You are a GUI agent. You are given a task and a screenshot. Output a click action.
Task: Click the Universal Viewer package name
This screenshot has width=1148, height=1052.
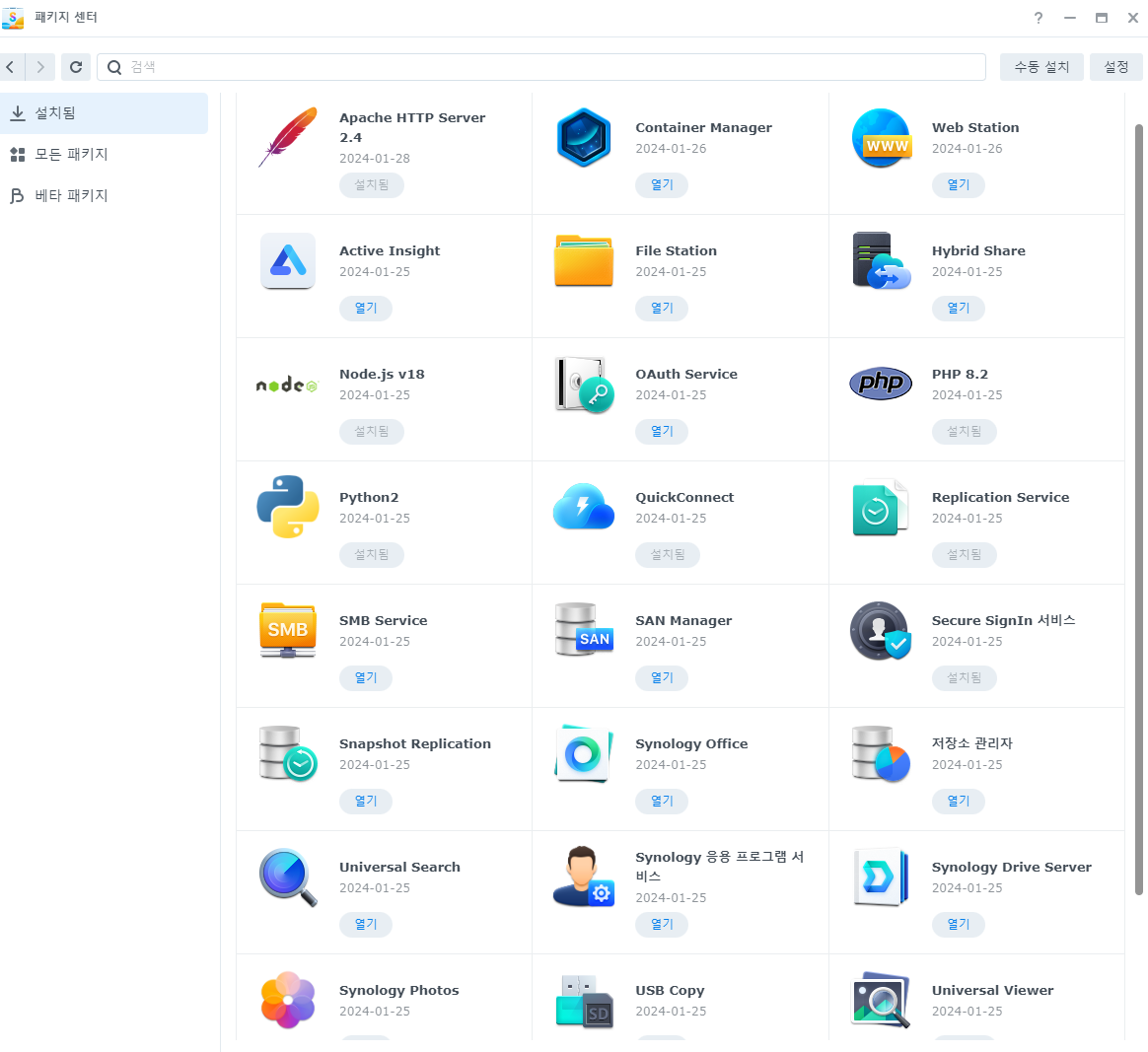point(993,991)
